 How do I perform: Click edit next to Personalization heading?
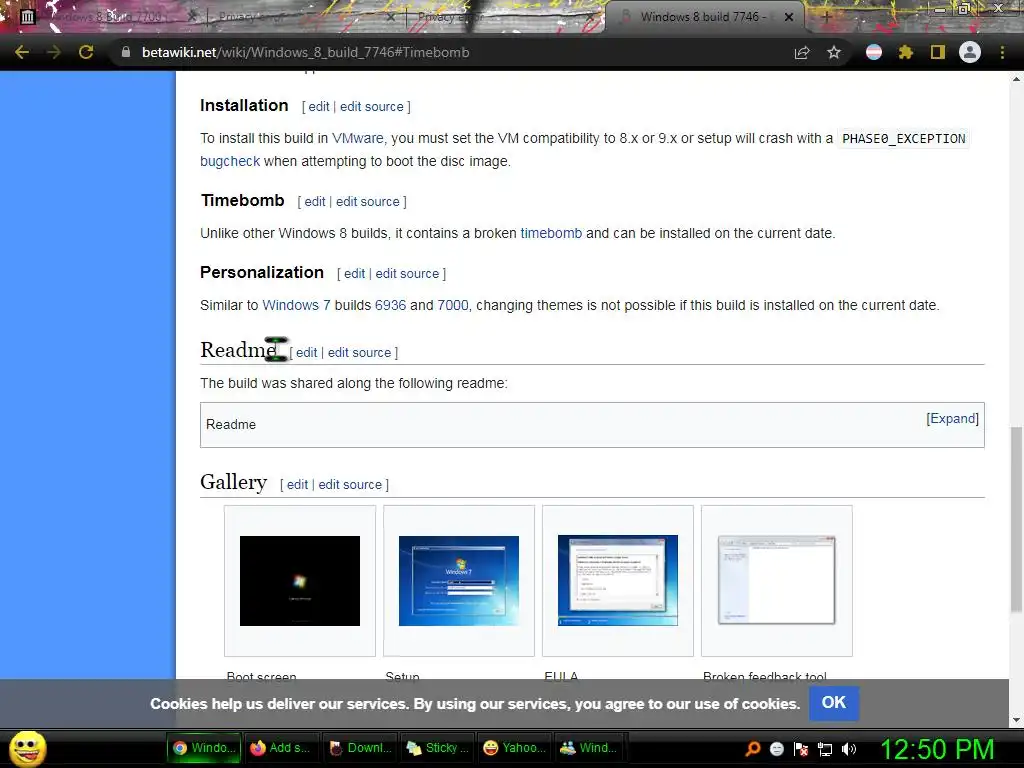[355, 274]
